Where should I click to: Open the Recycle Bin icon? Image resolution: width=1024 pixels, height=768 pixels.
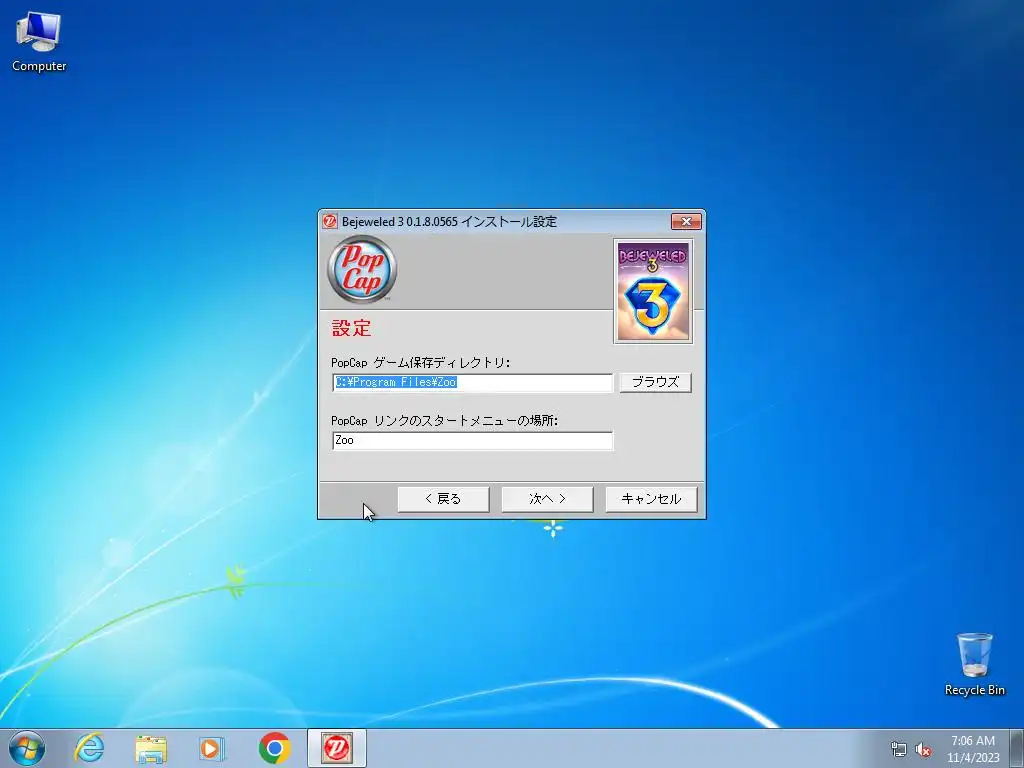[974, 664]
